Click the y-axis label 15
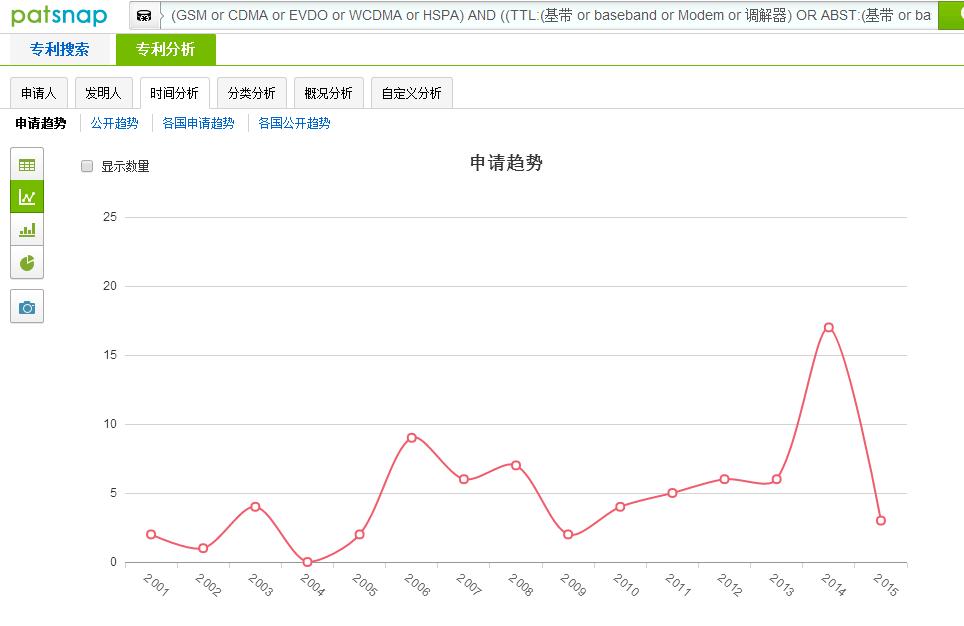The width and height of the screenshot is (964, 626). click(x=110, y=355)
